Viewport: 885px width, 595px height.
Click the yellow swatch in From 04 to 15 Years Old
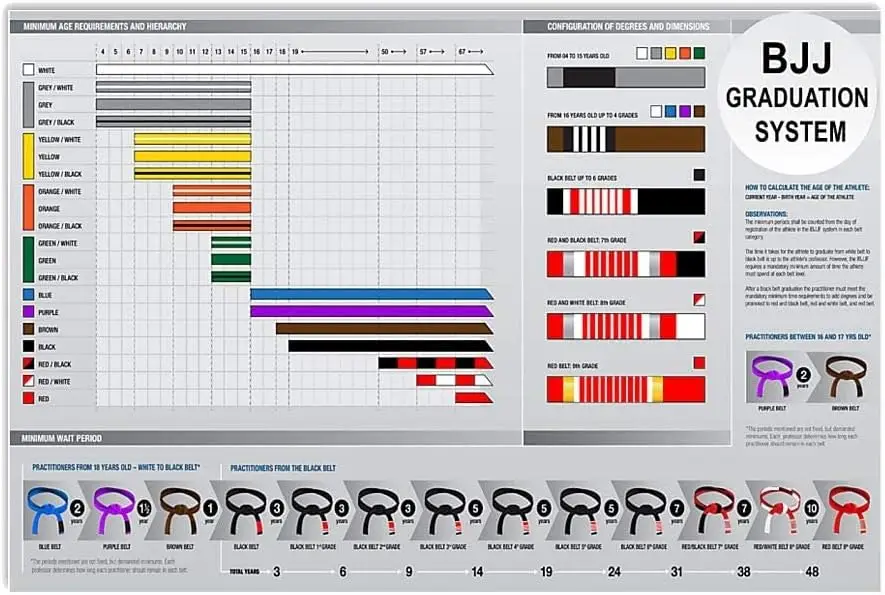point(670,53)
